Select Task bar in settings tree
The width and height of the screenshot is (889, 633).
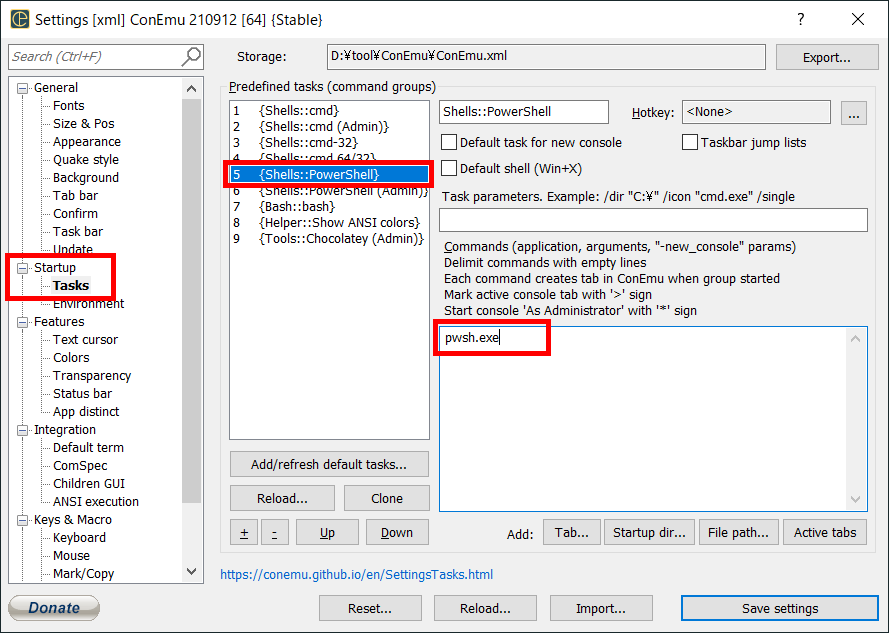(x=78, y=232)
